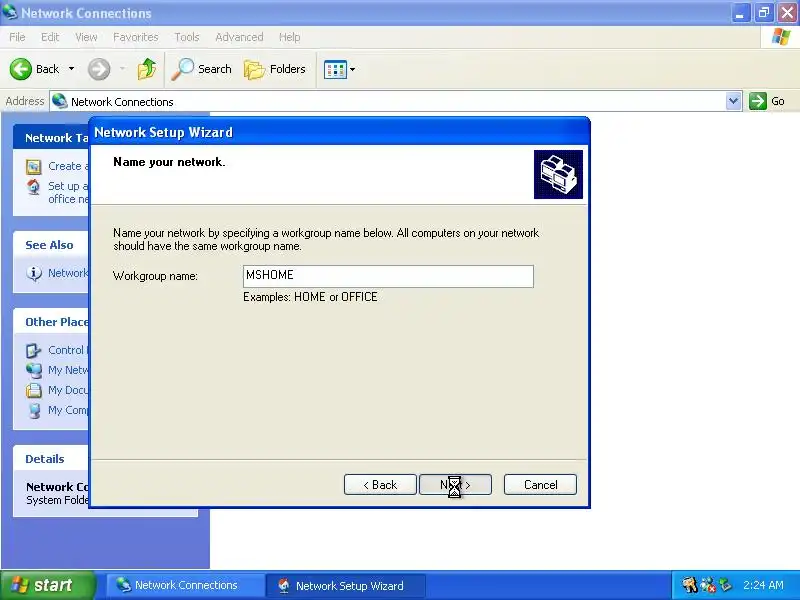800x600 pixels.
Task: Click the Forward arrow icon in toolbar
Action: 99,69
